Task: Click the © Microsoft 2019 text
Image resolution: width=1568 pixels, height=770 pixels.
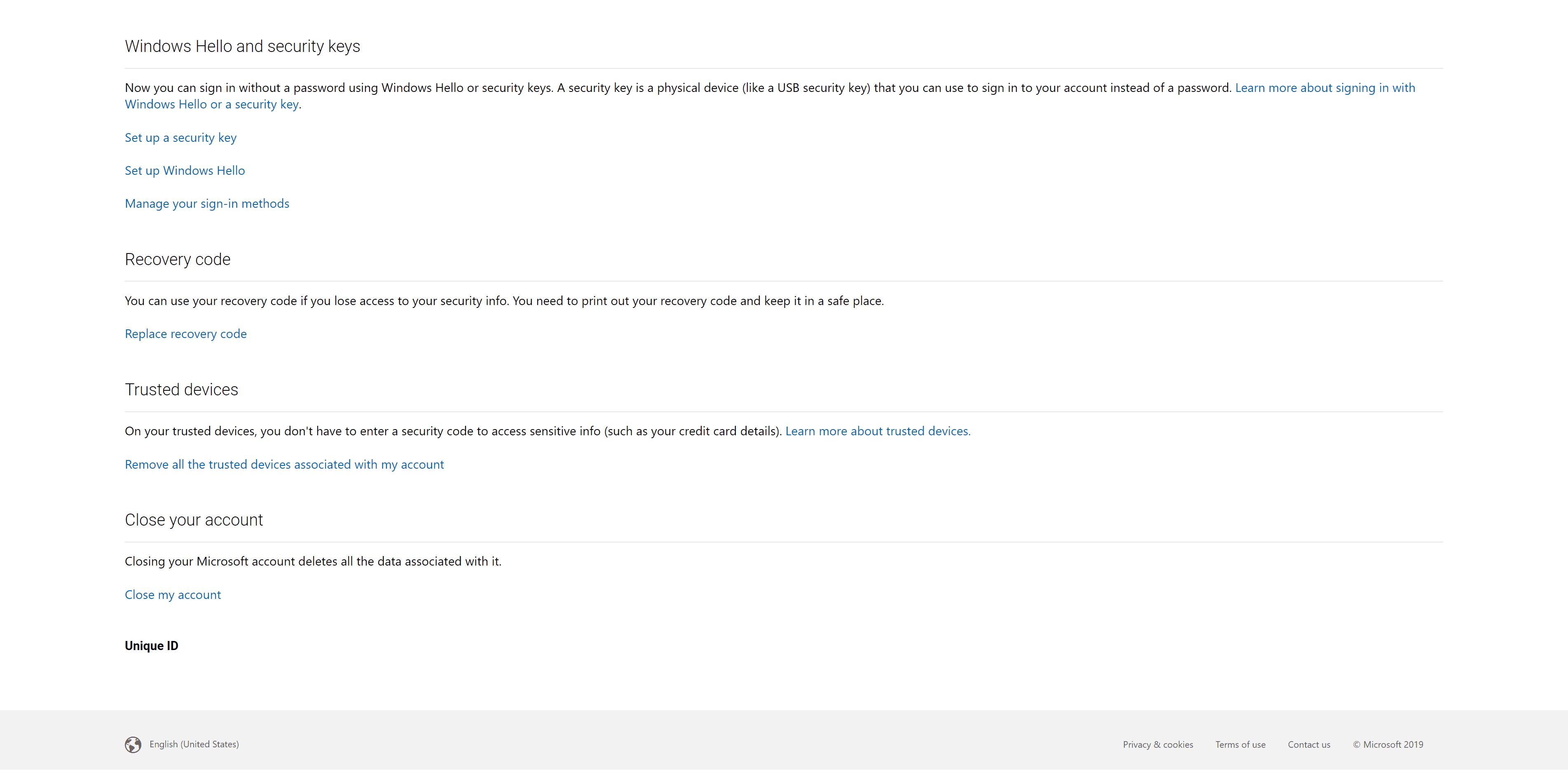Action: click(1388, 744)
